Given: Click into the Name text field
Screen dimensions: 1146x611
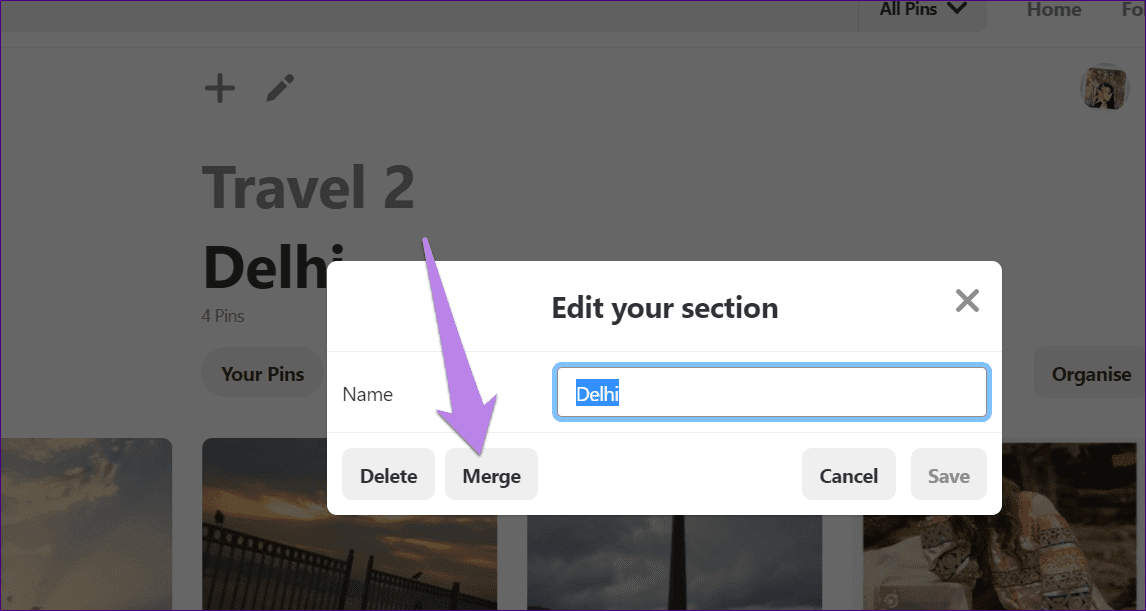Looking at the screenshot, I should [772, 392].
